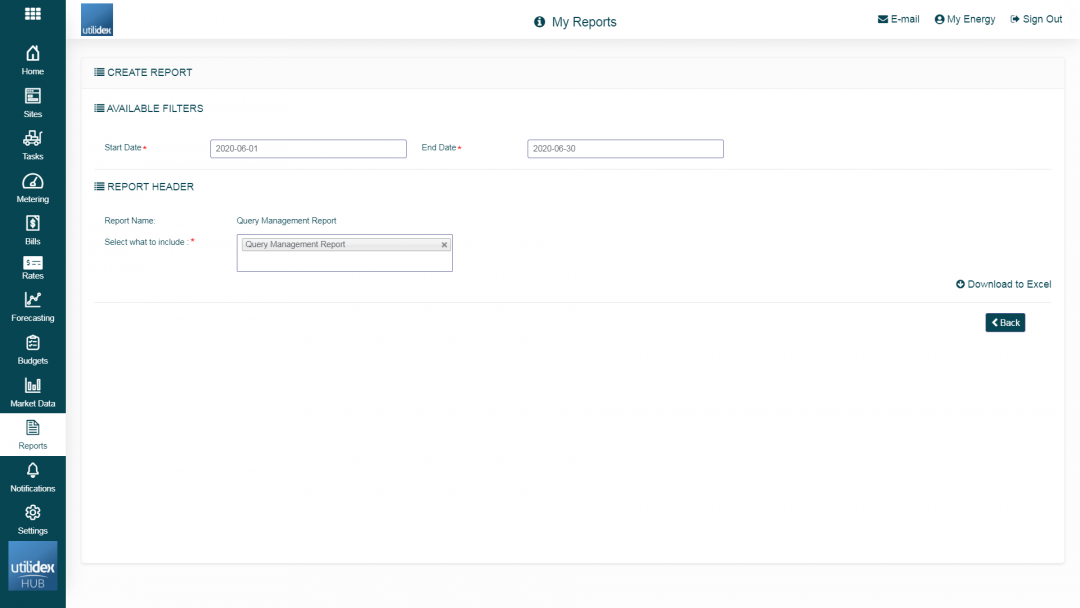Image resolution: width=1080 pixels, height=608 pixels.
Task: Open the My Energy menu
Action: click(964, 18)
